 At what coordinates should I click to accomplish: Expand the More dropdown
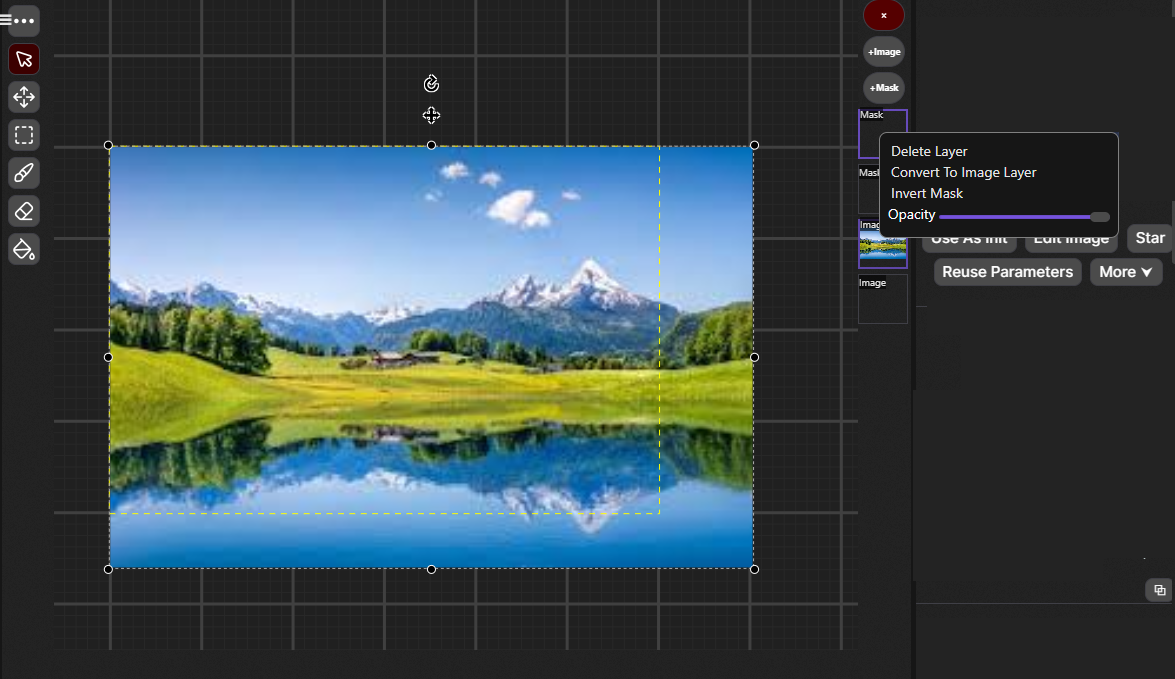(x=1126, y=272)
